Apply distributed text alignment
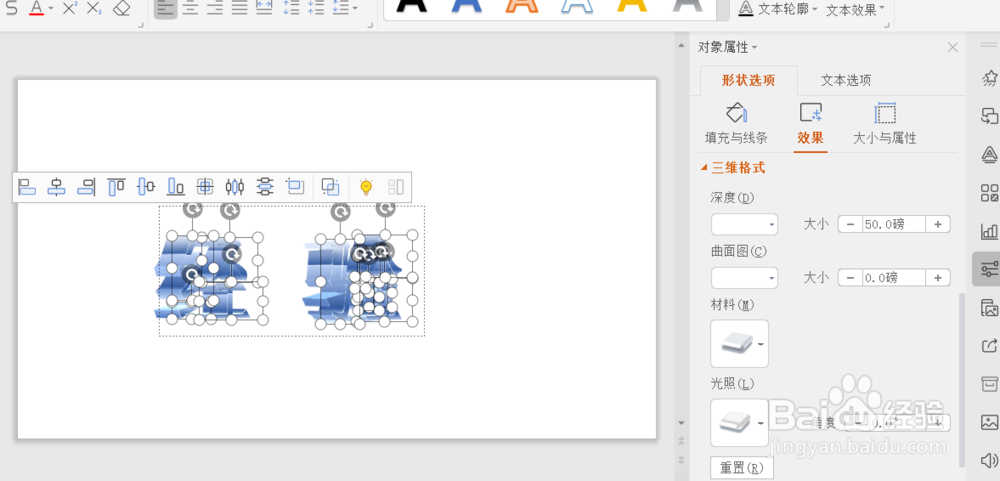Viewport: 1000px width, 481px height. click(x=264, y=8)
